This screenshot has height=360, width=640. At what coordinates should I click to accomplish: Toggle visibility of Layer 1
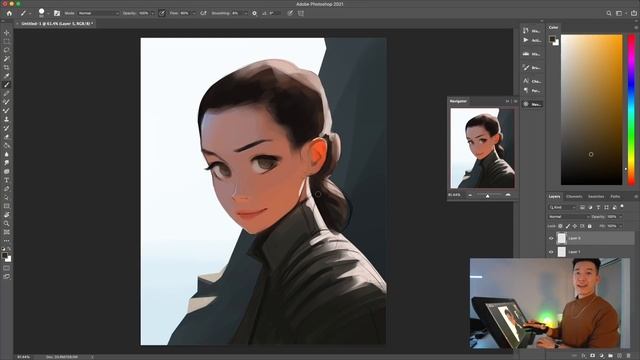point(551,252)
